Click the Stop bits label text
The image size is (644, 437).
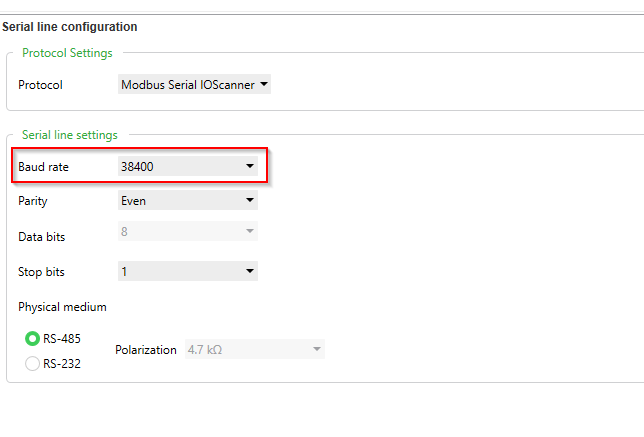41,272
